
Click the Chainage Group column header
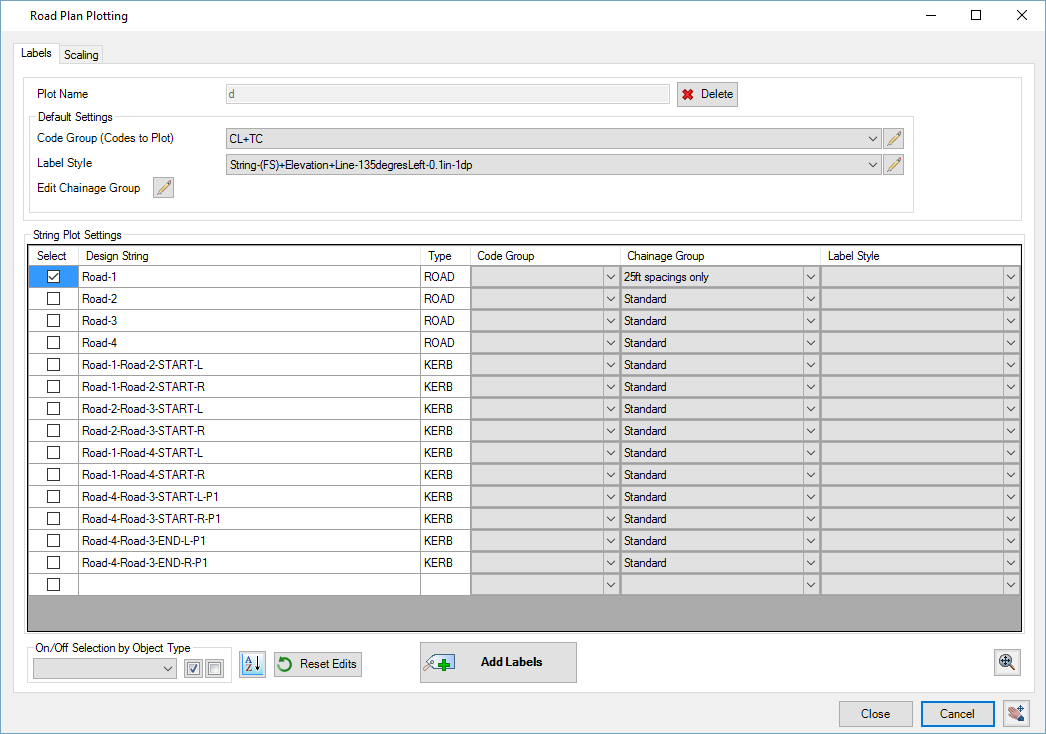coord(720,256)
